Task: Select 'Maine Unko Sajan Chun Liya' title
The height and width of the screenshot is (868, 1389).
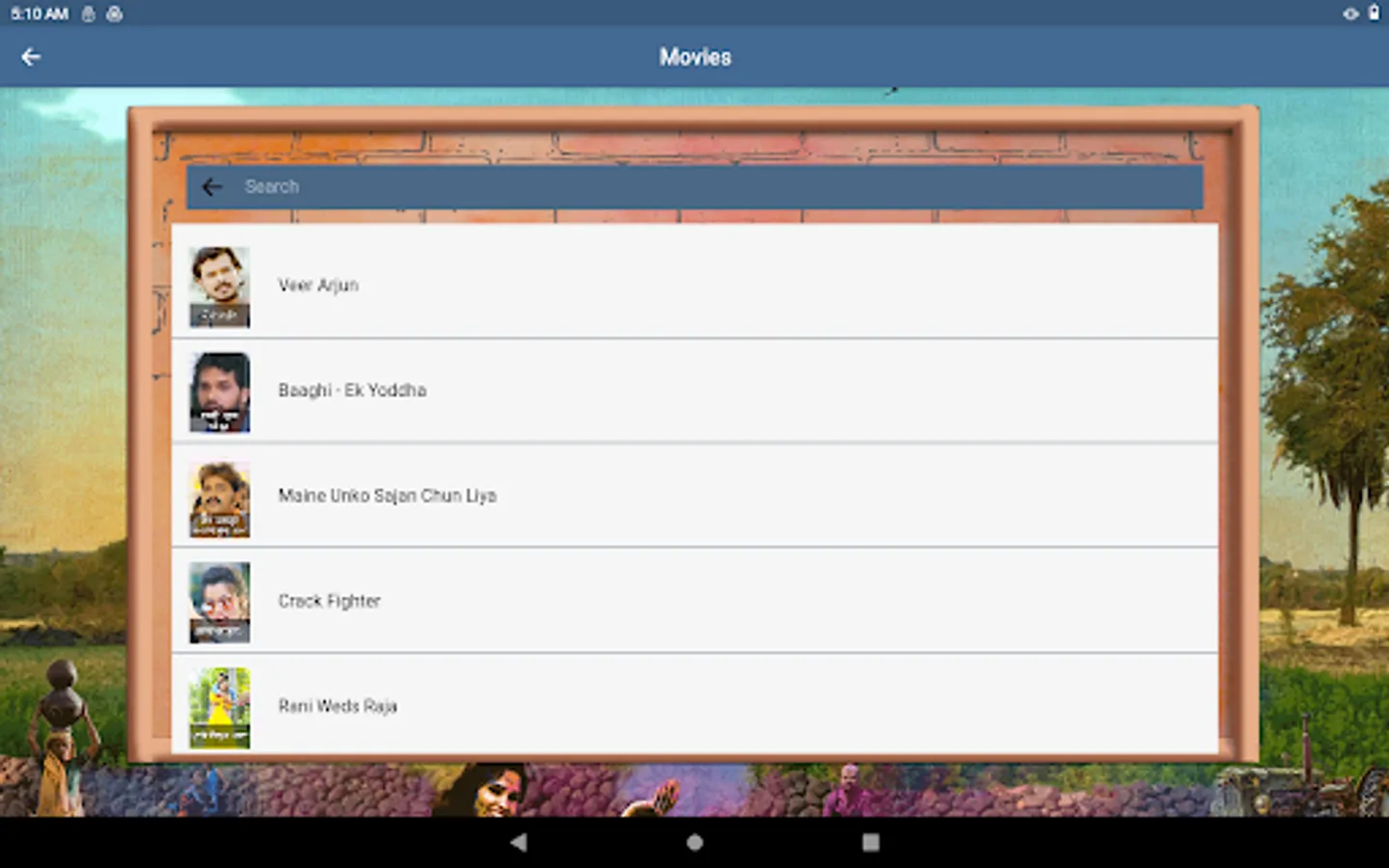Action: 387,496
